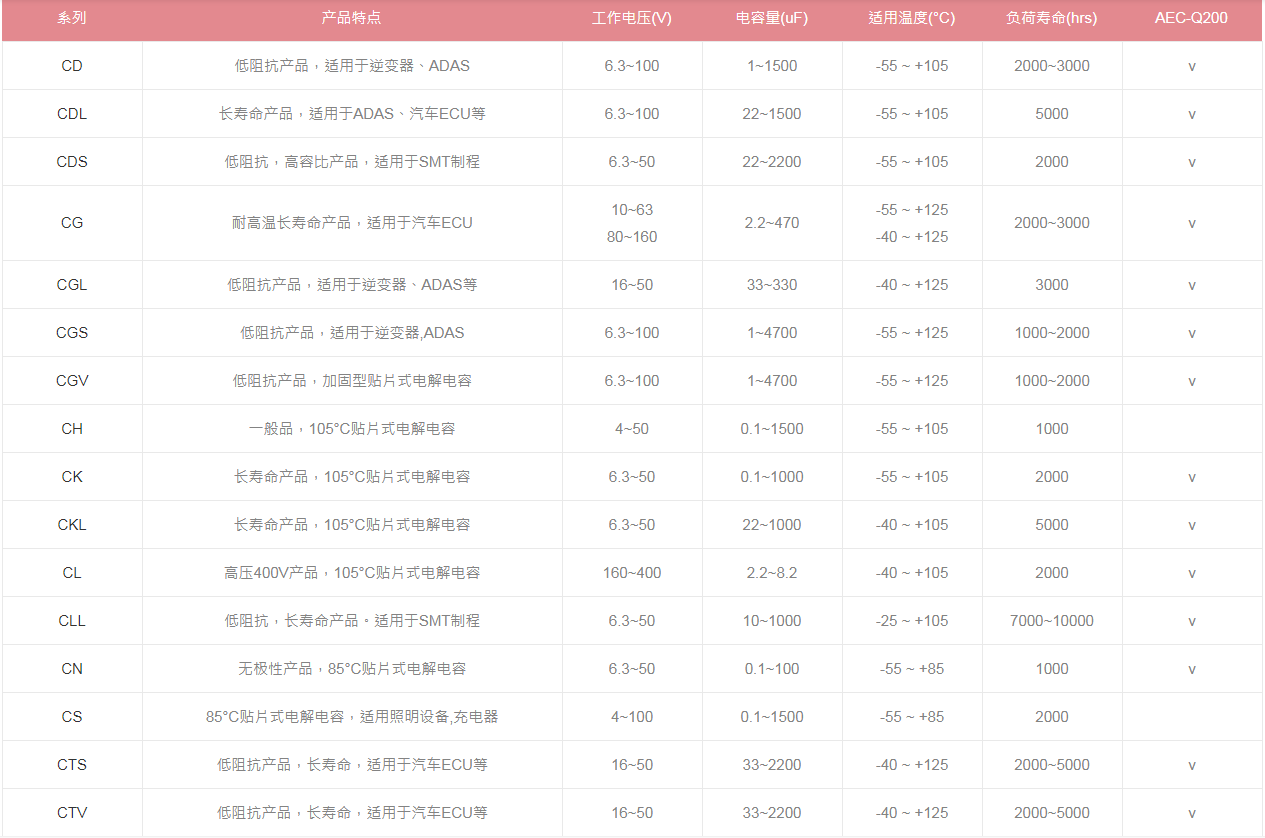Click the 适用温度(℃) column header
The image size is (1265, 838).
click(912, 17)
